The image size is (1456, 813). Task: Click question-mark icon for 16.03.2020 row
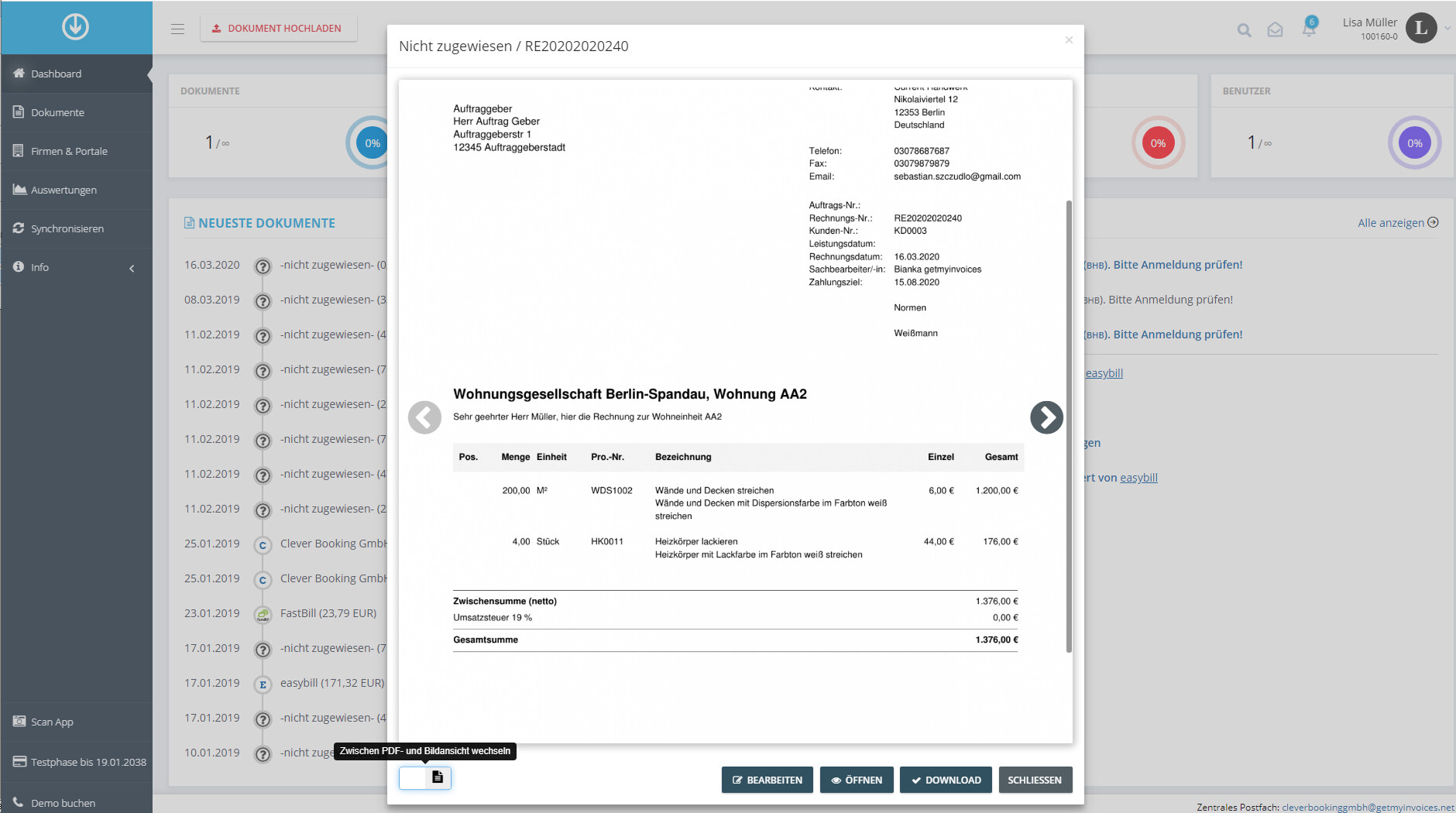[263, 266]
